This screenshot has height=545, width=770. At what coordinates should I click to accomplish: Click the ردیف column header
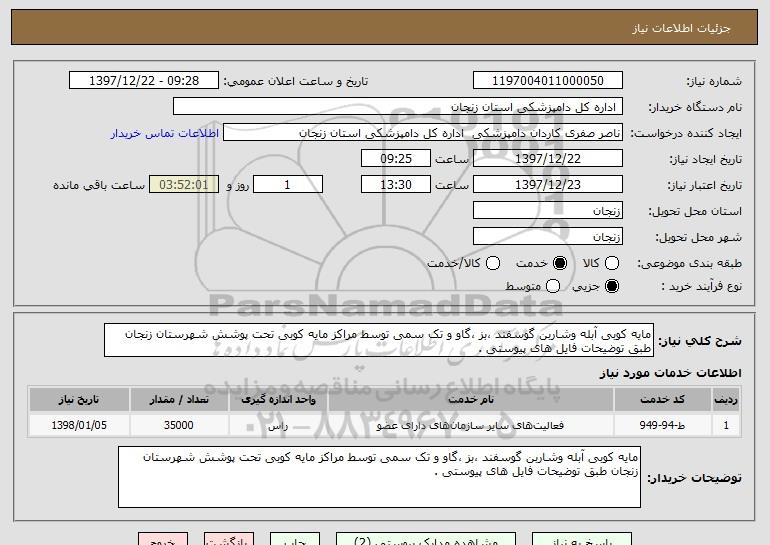(726, 400)
